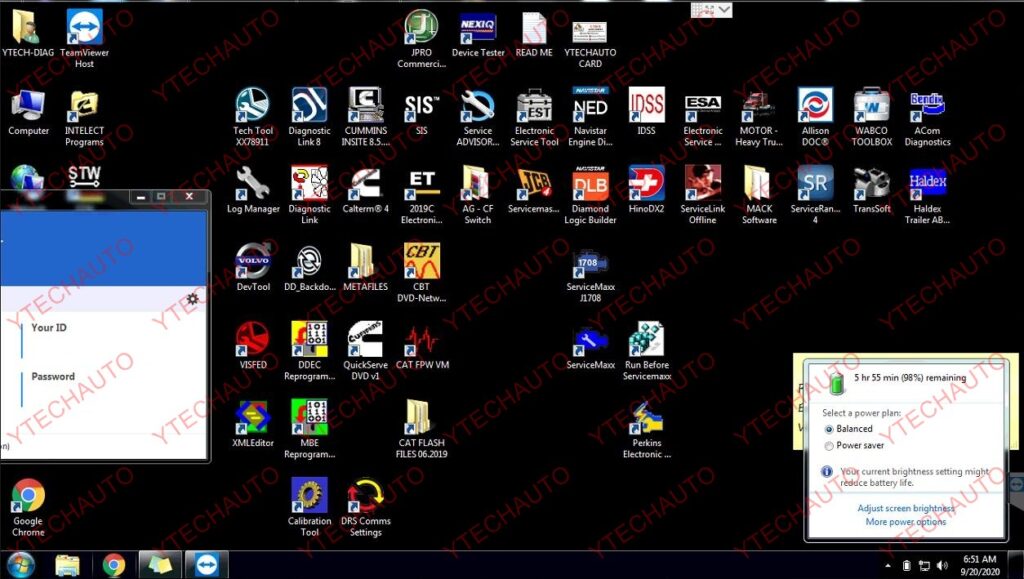Open the Computer desktop icon
The height and width of the screenshot is (579, 1024).
pos(28,112)
